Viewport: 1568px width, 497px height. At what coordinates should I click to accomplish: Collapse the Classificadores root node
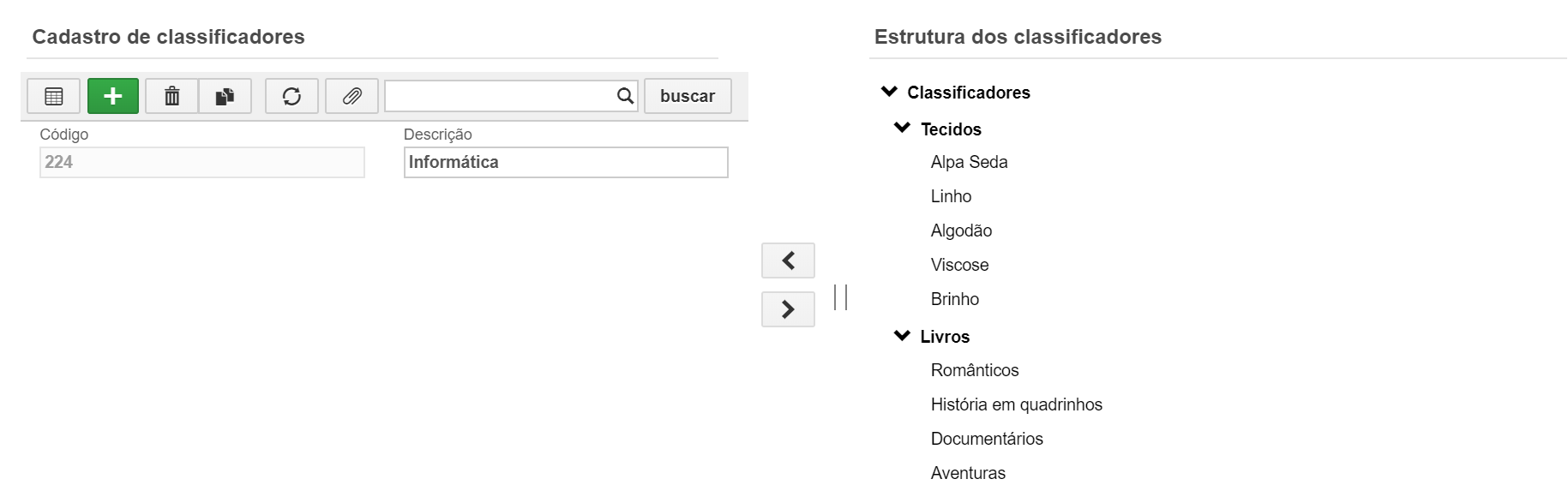click(x=889, y=92)
